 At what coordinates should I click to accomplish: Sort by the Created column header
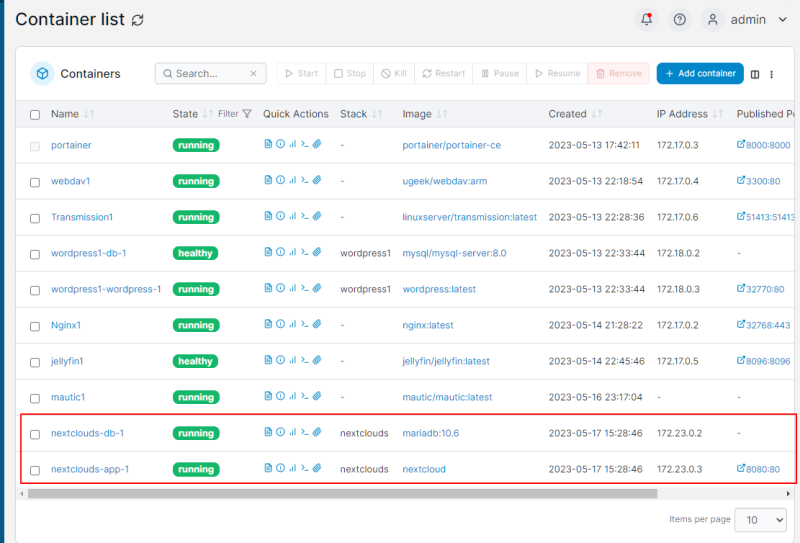coord(575,114)
